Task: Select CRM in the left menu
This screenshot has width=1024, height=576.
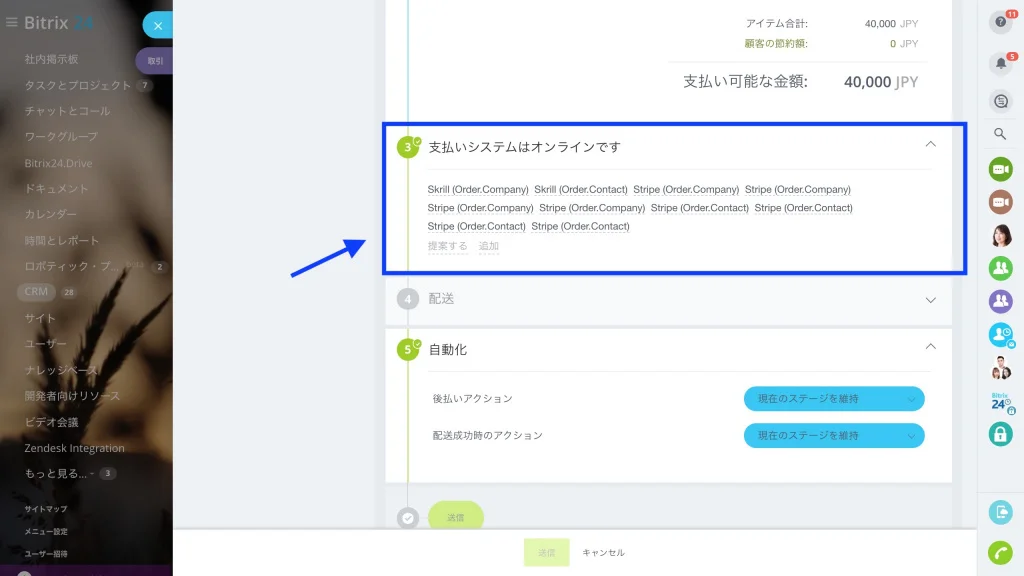Action: tap(36, 291)
